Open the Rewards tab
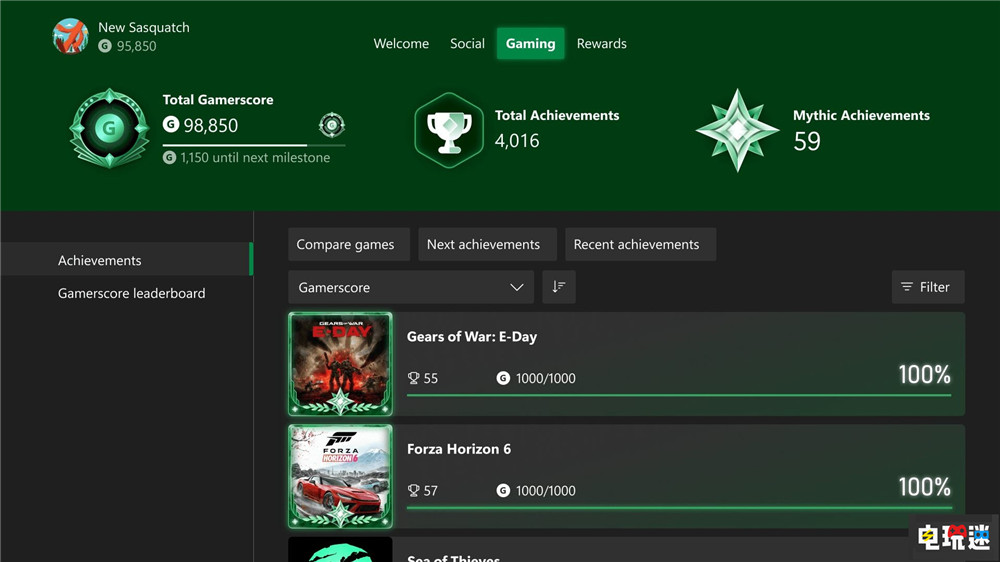 pos(601,43)
